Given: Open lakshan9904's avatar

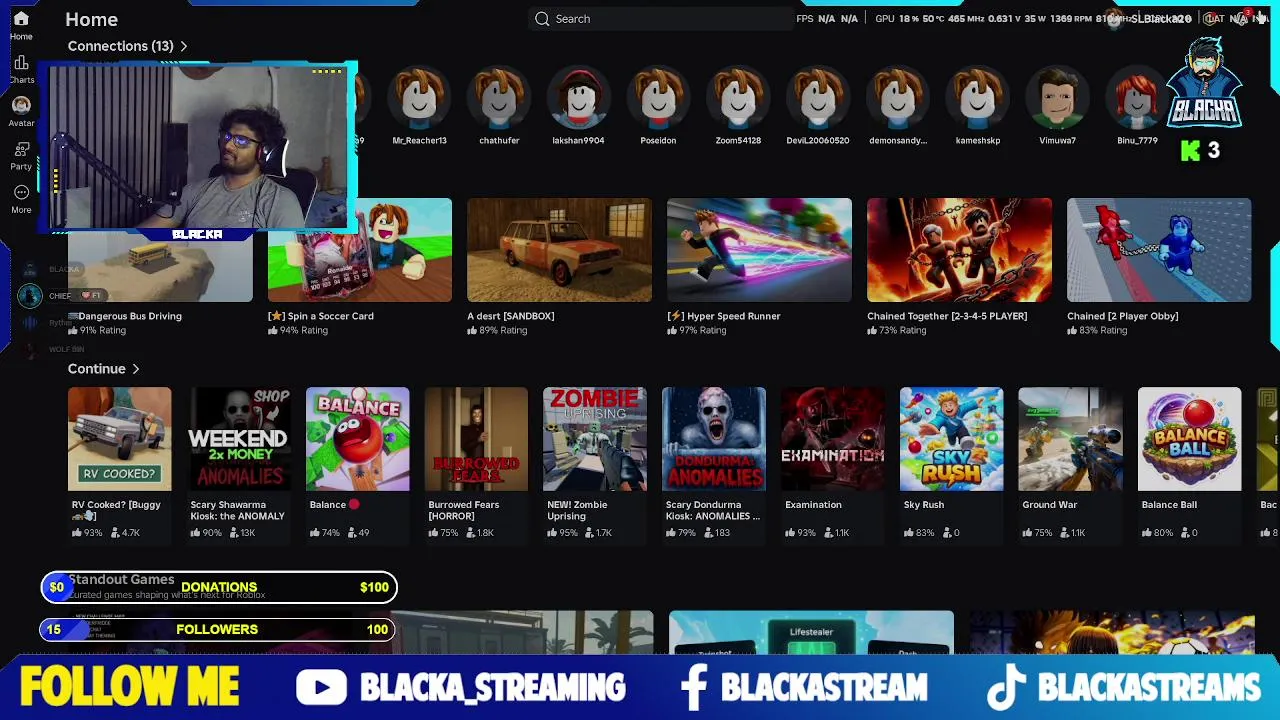Looking at the screenshot, I should coord(578,99).
